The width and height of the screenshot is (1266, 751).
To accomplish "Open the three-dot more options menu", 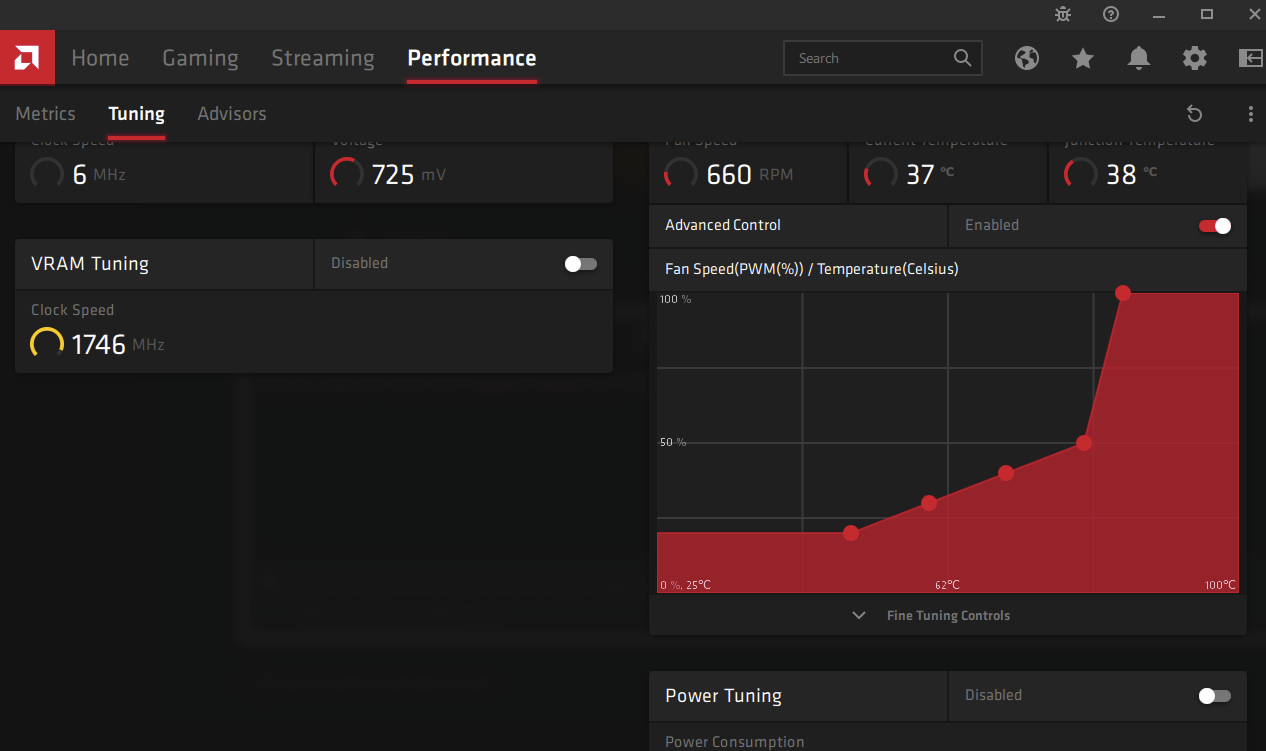I will point(1250,114).
